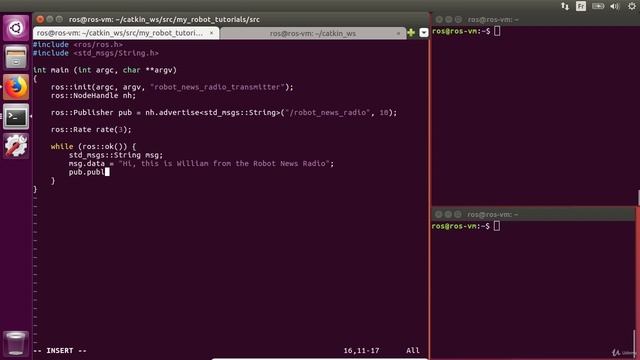Open the sound volume indicator
Screen dimensions: 640x360
615,6
